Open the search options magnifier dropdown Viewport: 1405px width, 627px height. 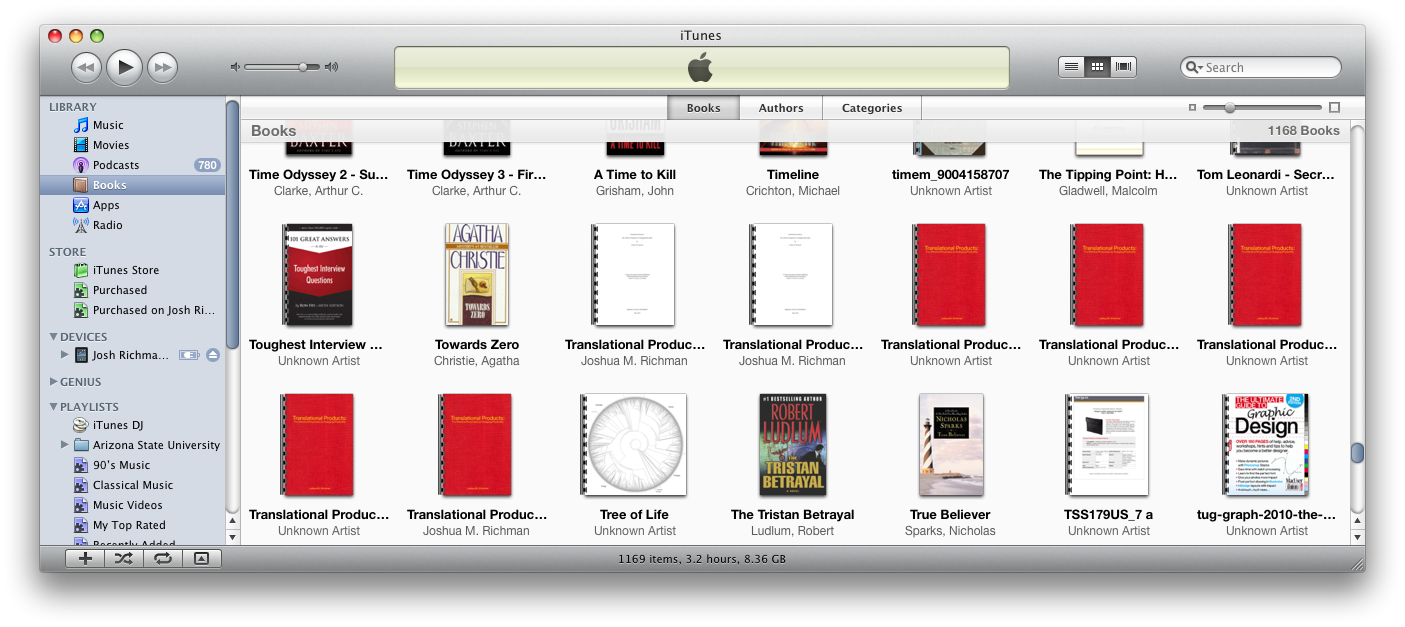[x=1193, y=68]
